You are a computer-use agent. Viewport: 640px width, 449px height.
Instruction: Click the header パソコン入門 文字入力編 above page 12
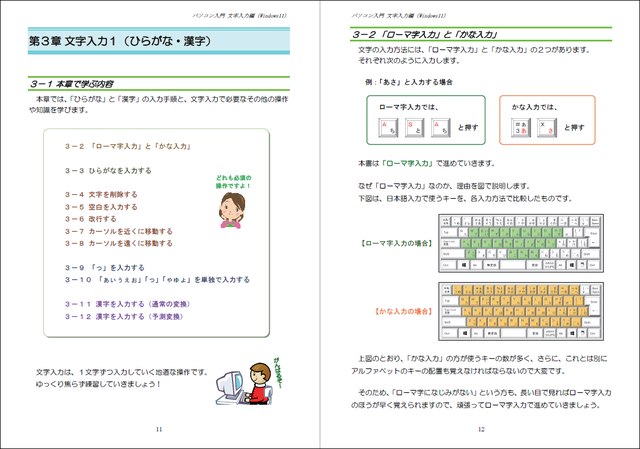(x=399, y=16)
